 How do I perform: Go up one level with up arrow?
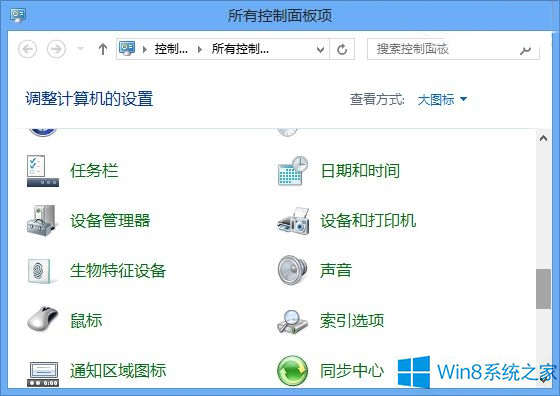(x=103, y=49)
